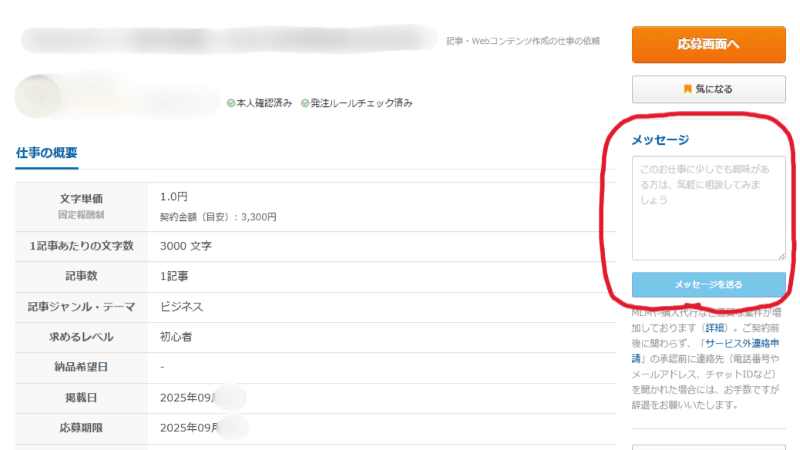
Task: Click the 記事・Webコンテンツ作成の仕事の依頼 text
Action: (x=523, y=41)
